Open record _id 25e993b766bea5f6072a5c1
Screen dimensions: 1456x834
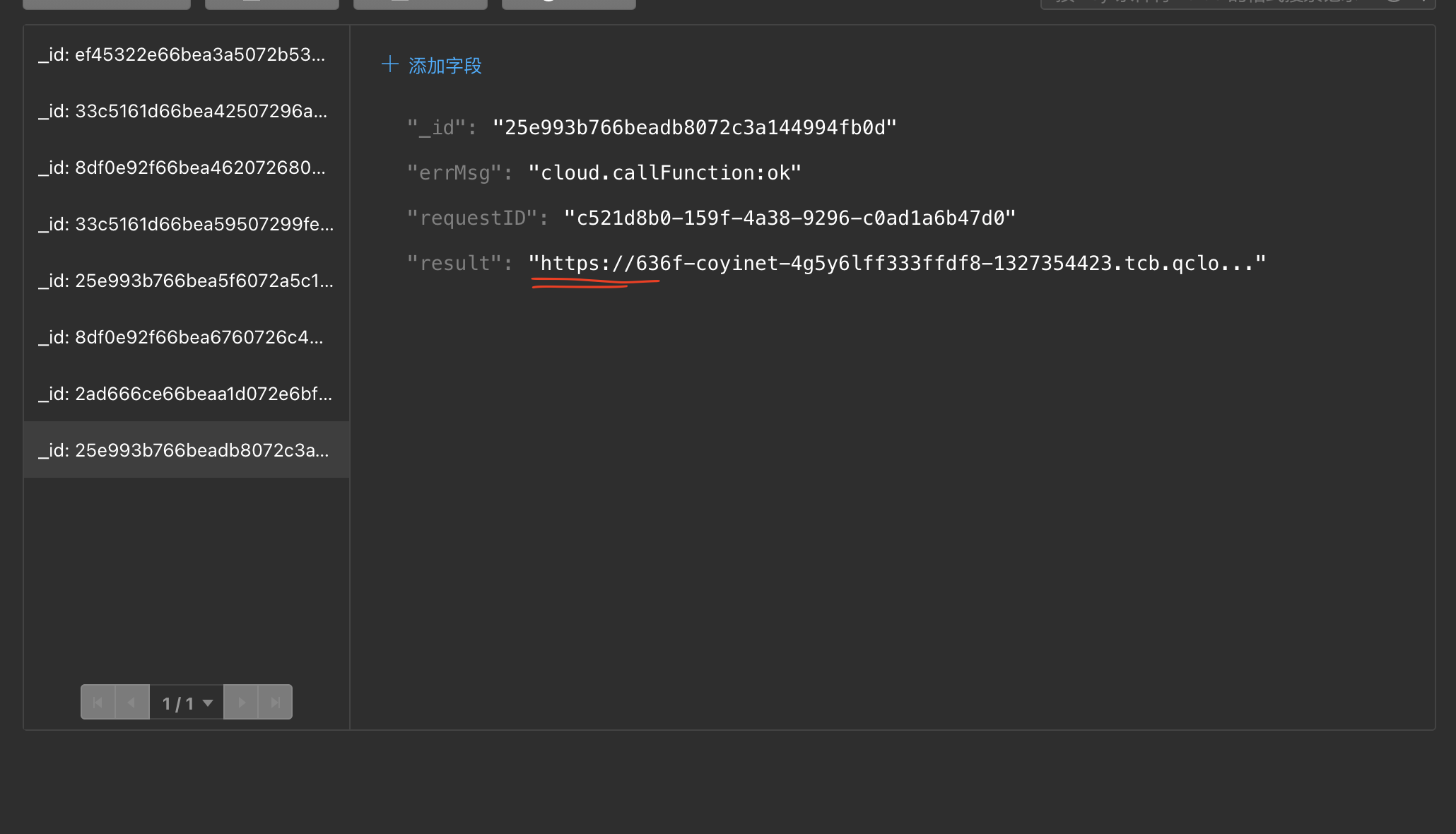185,281
